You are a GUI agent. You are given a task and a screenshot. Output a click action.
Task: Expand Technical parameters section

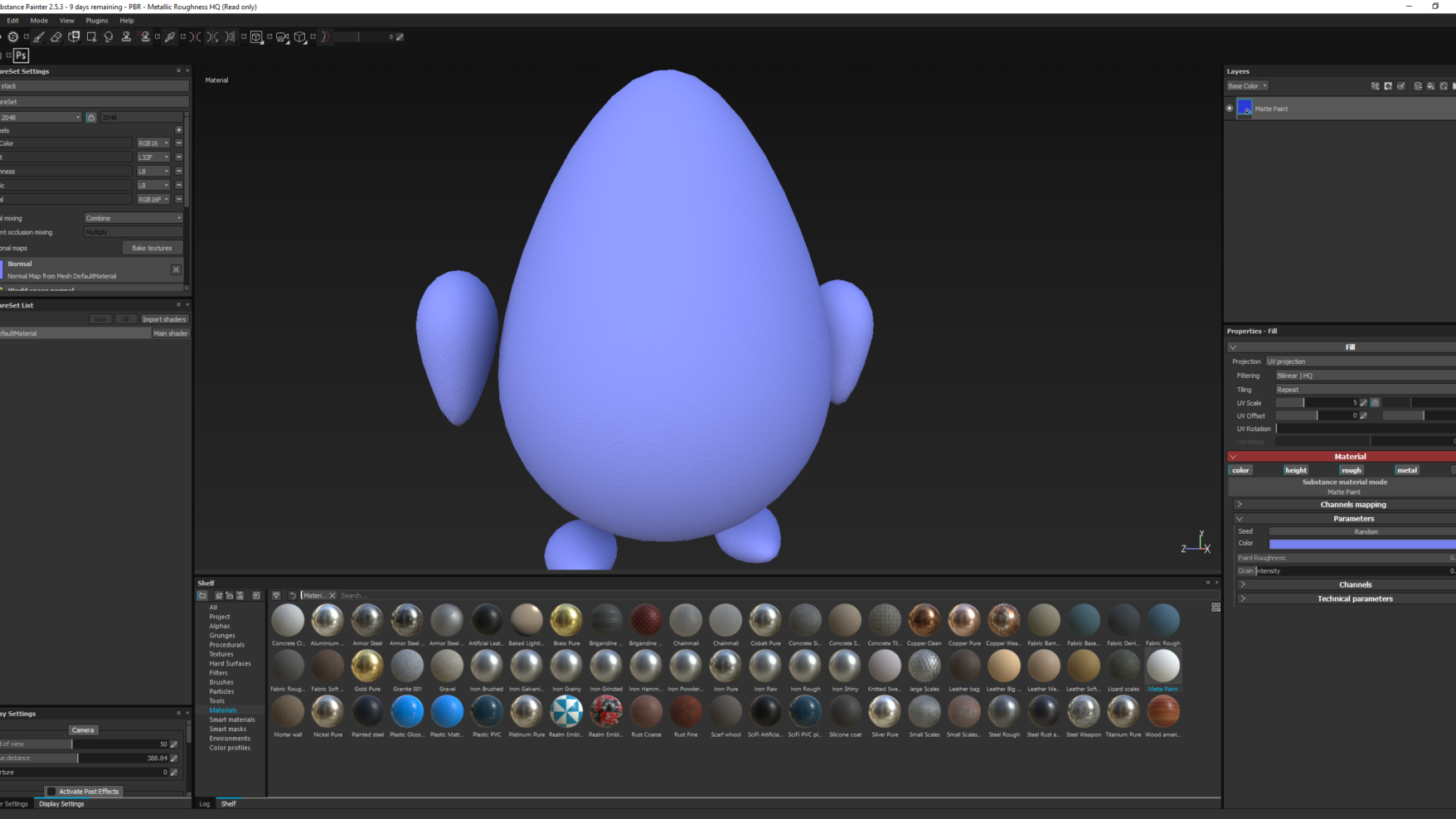tap(1243, 598)
